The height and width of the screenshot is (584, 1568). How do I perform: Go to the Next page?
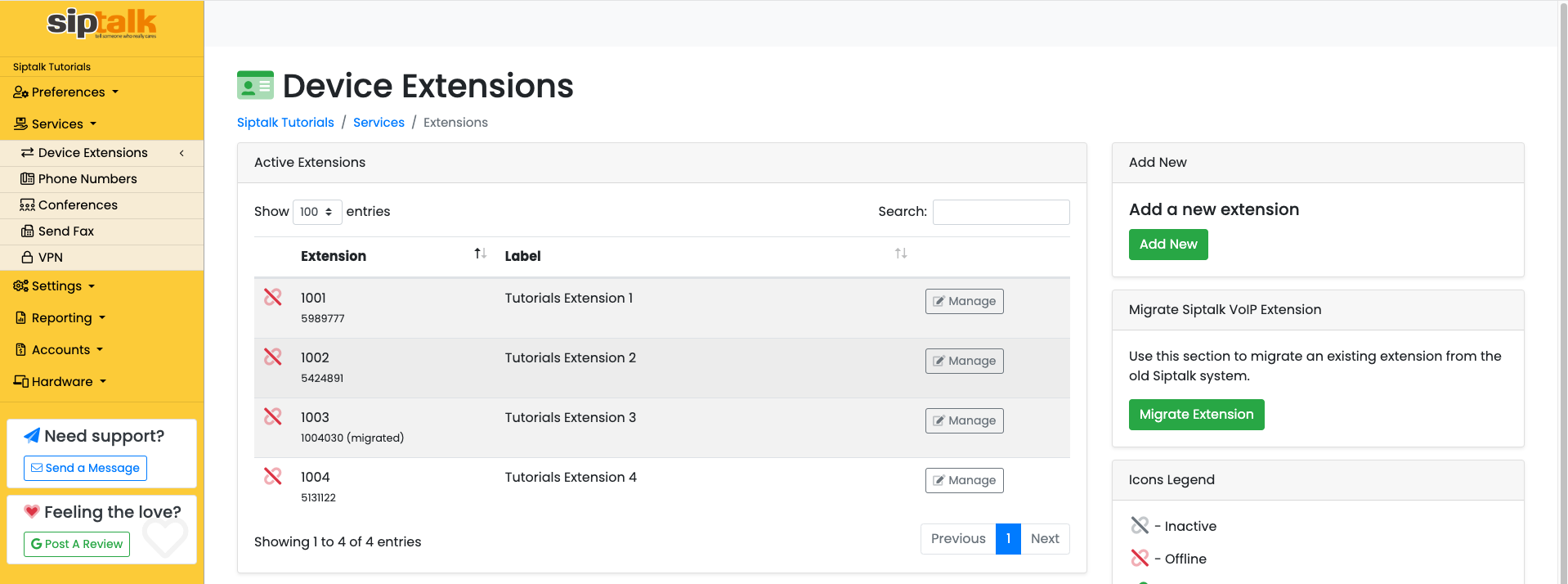(1045, 538)
